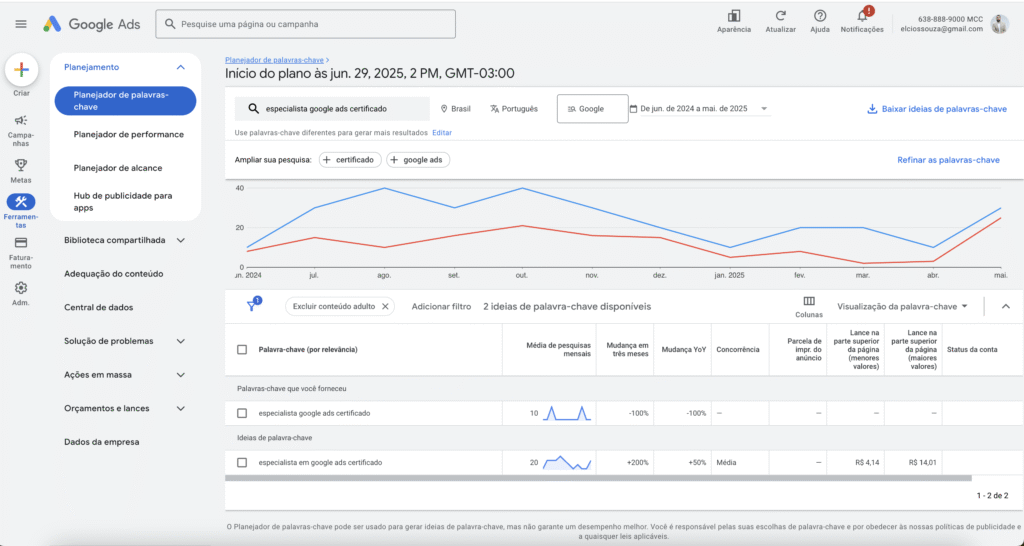The image size is (1024, 546).
Task: Open the Colunas columns icon
Action: pyautogui.click(x=809, y=301)
